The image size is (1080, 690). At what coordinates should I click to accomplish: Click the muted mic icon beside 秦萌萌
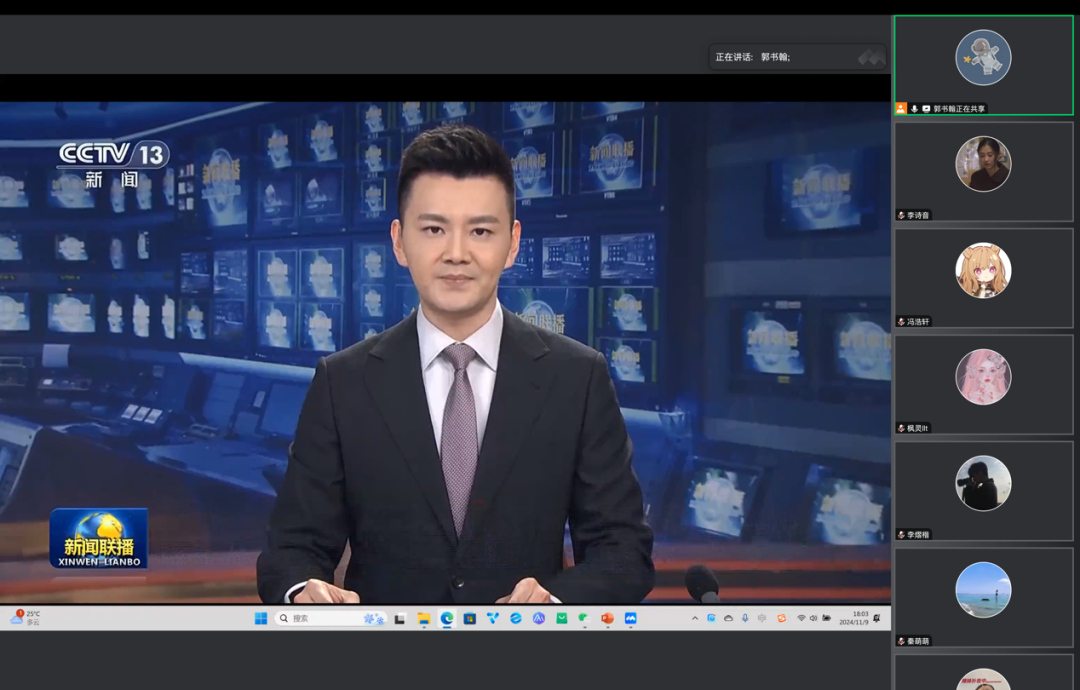[901, 641]
